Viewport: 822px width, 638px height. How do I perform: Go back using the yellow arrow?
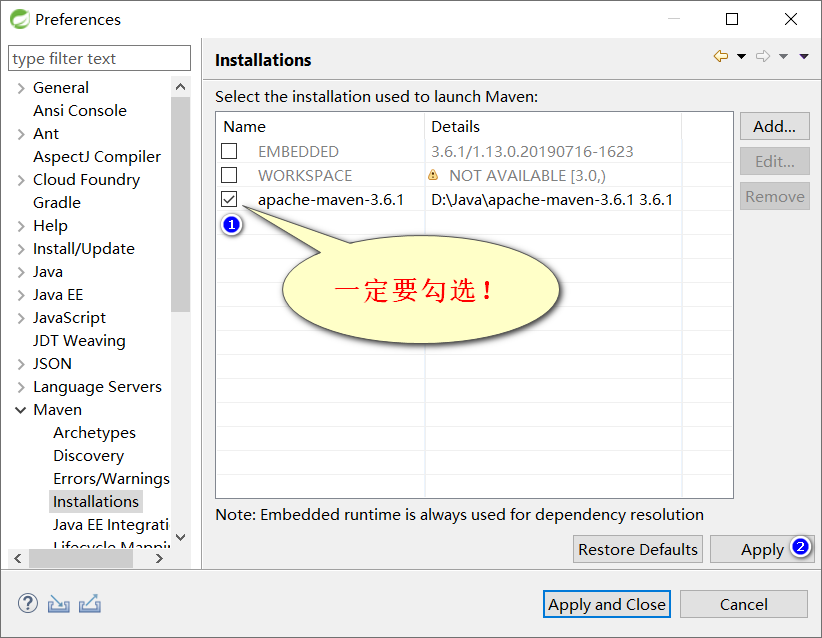tap(721, 56)
